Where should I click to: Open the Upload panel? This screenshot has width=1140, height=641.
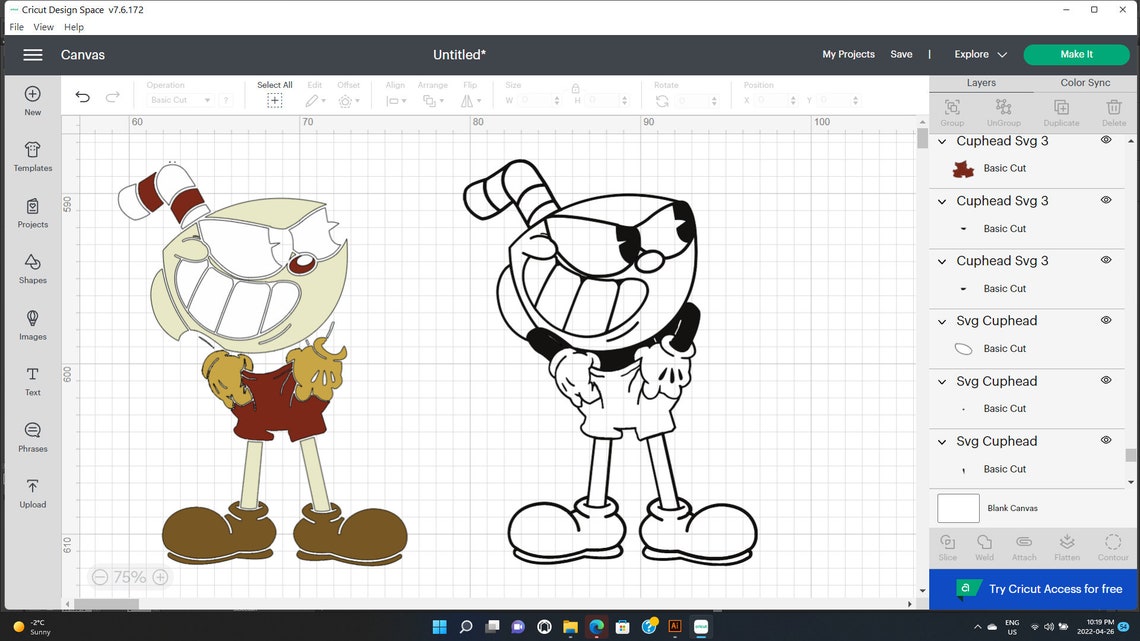[32, 495]
